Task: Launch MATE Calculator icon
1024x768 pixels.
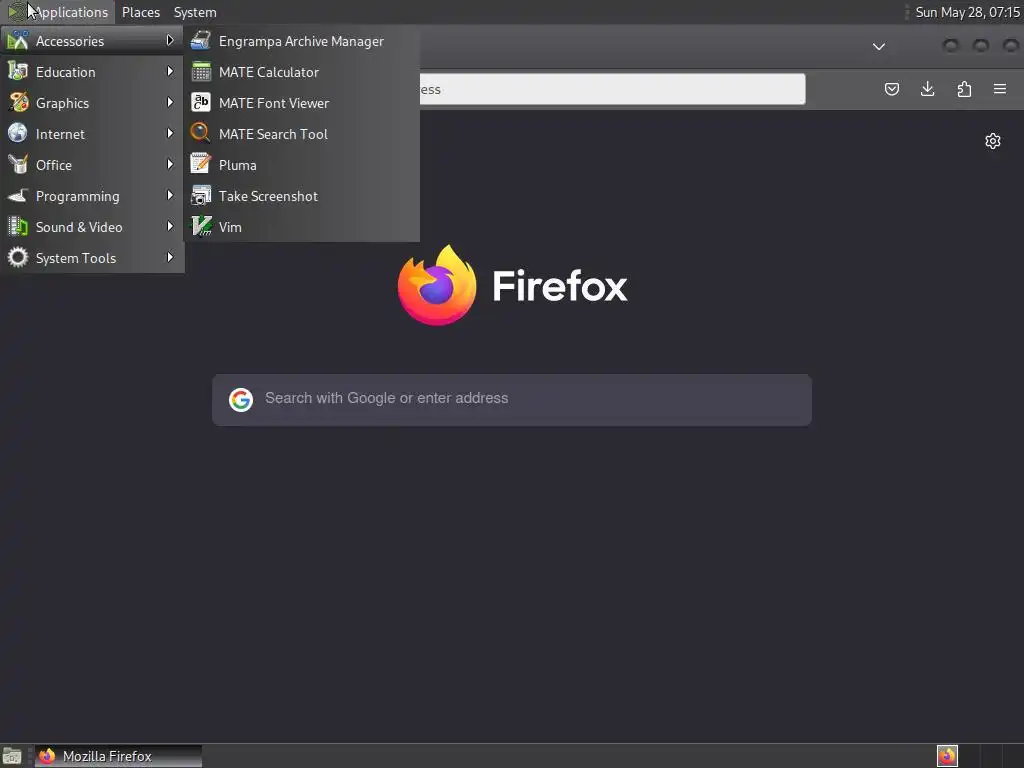Action: pos(200,72)
